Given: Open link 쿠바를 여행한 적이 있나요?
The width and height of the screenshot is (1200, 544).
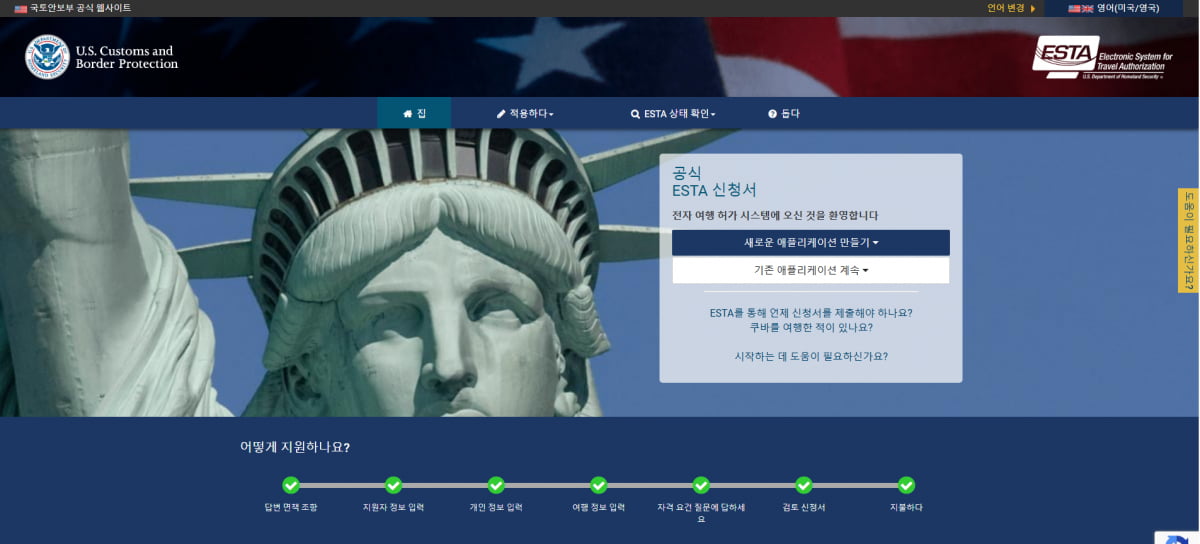Looking at the screenshot, I should [x=811, y=327].
